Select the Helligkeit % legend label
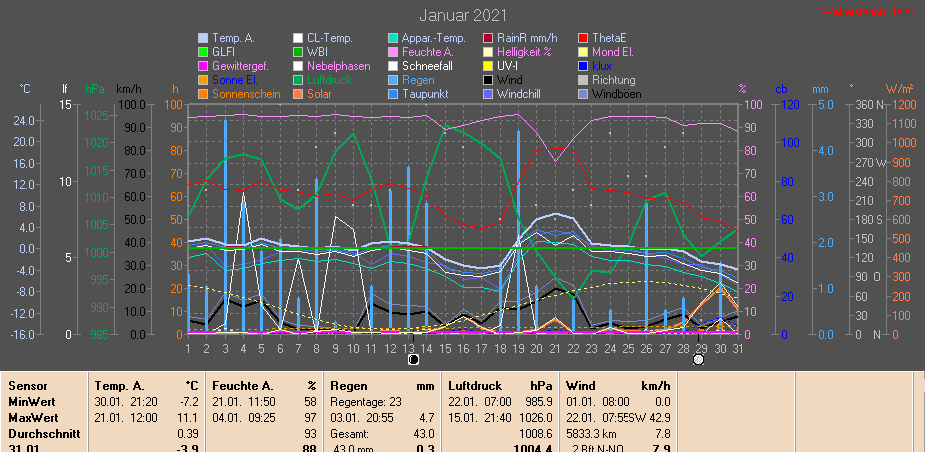925x452 pixels. [524, 52]
